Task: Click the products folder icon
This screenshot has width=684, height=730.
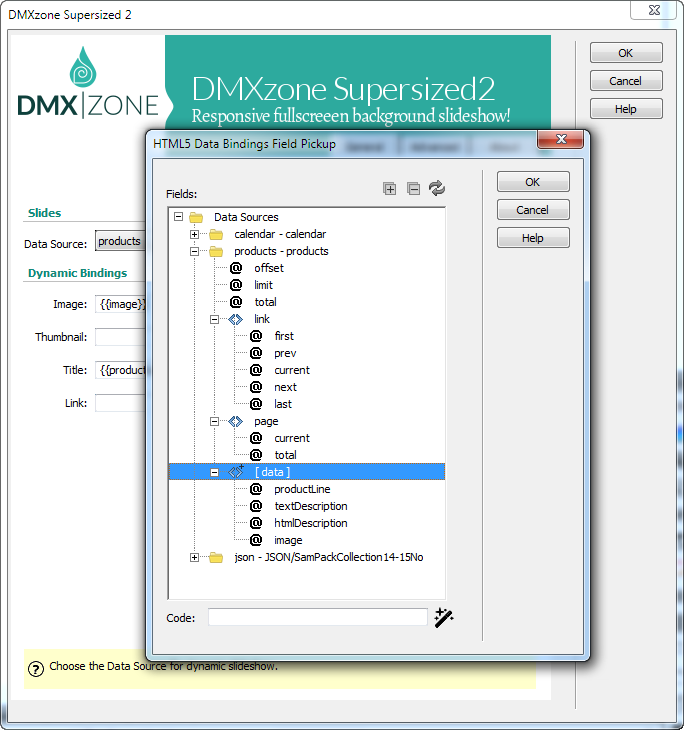Action: tap(216, 251)
